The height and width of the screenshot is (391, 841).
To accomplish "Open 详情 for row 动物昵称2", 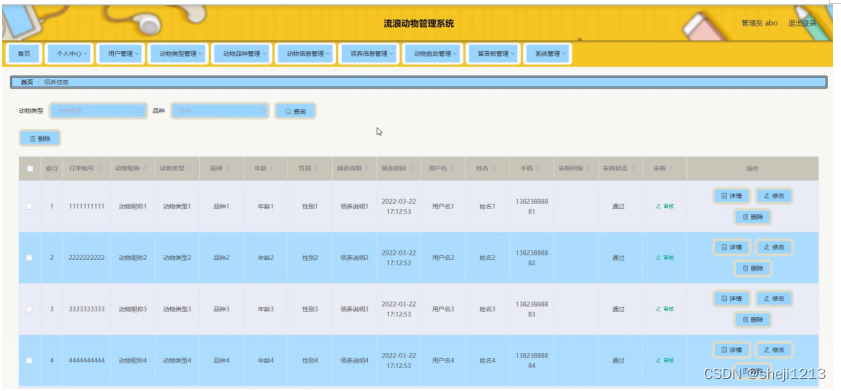I will pyautogui.click(x=731, y=247).
